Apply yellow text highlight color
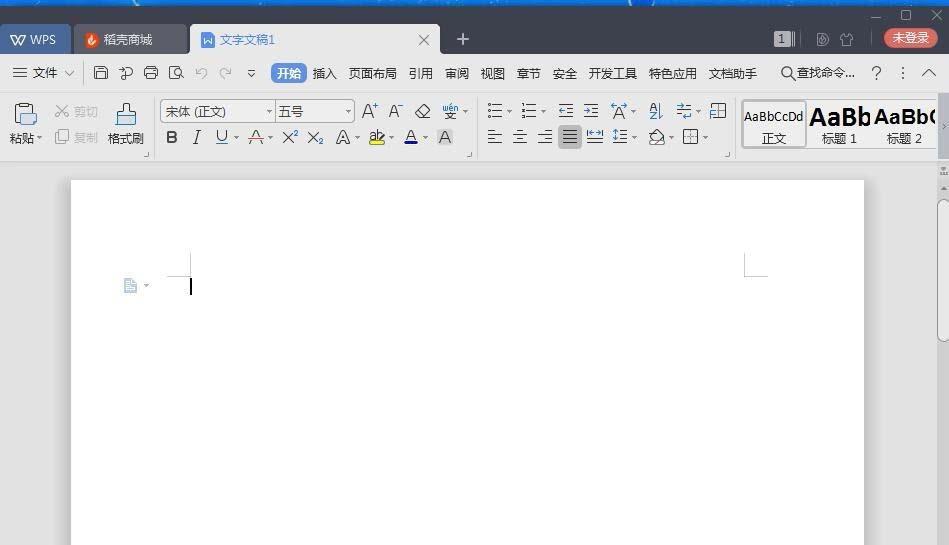Screen dimensions: 949x545 point(376,137)
